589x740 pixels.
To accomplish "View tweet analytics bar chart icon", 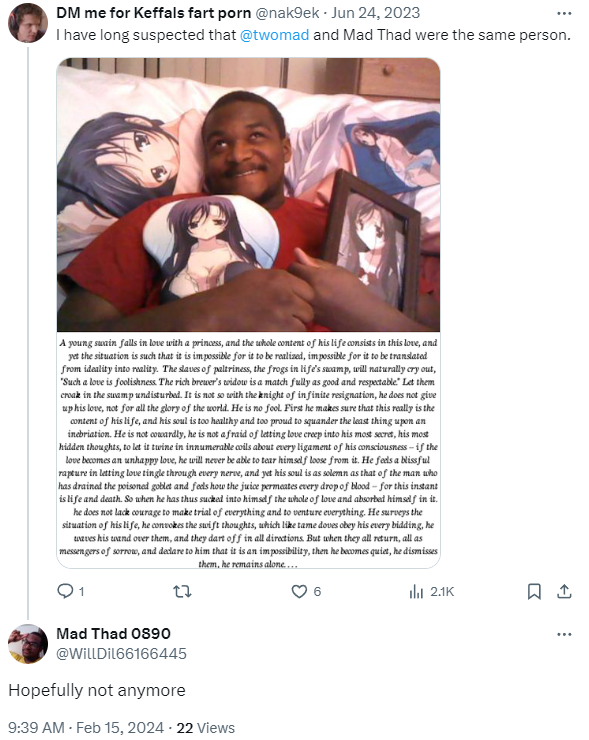I will (416, 591).
